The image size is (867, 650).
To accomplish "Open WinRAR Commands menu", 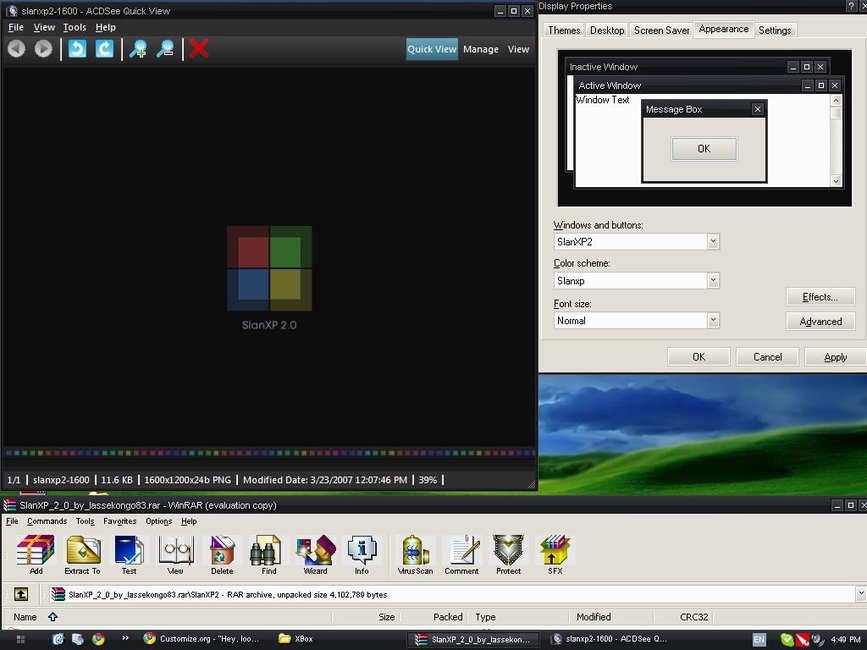I will pyautogui.click(x=47, y=521).
